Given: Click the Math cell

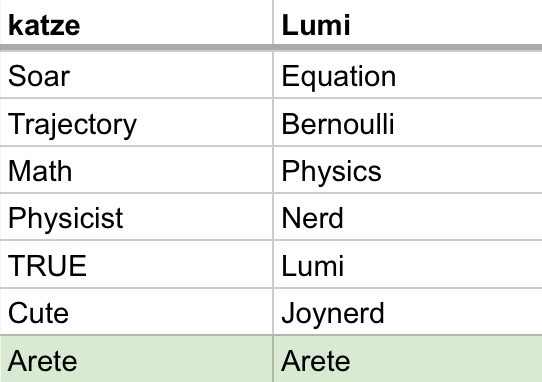Looking at the screenshot, I should 136,170.
